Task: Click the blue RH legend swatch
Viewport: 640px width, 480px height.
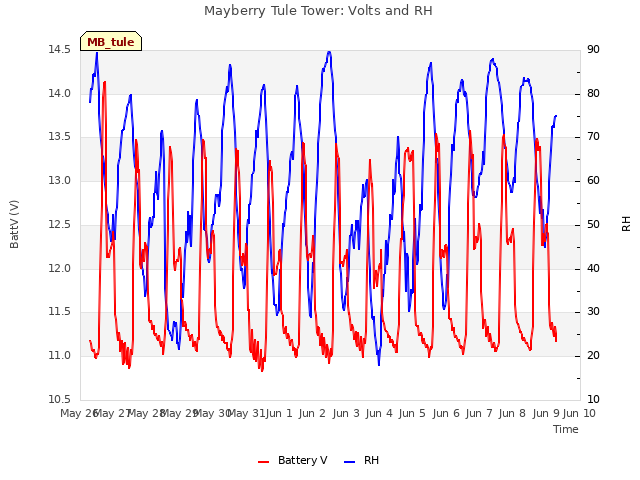Action: (350, 462)
